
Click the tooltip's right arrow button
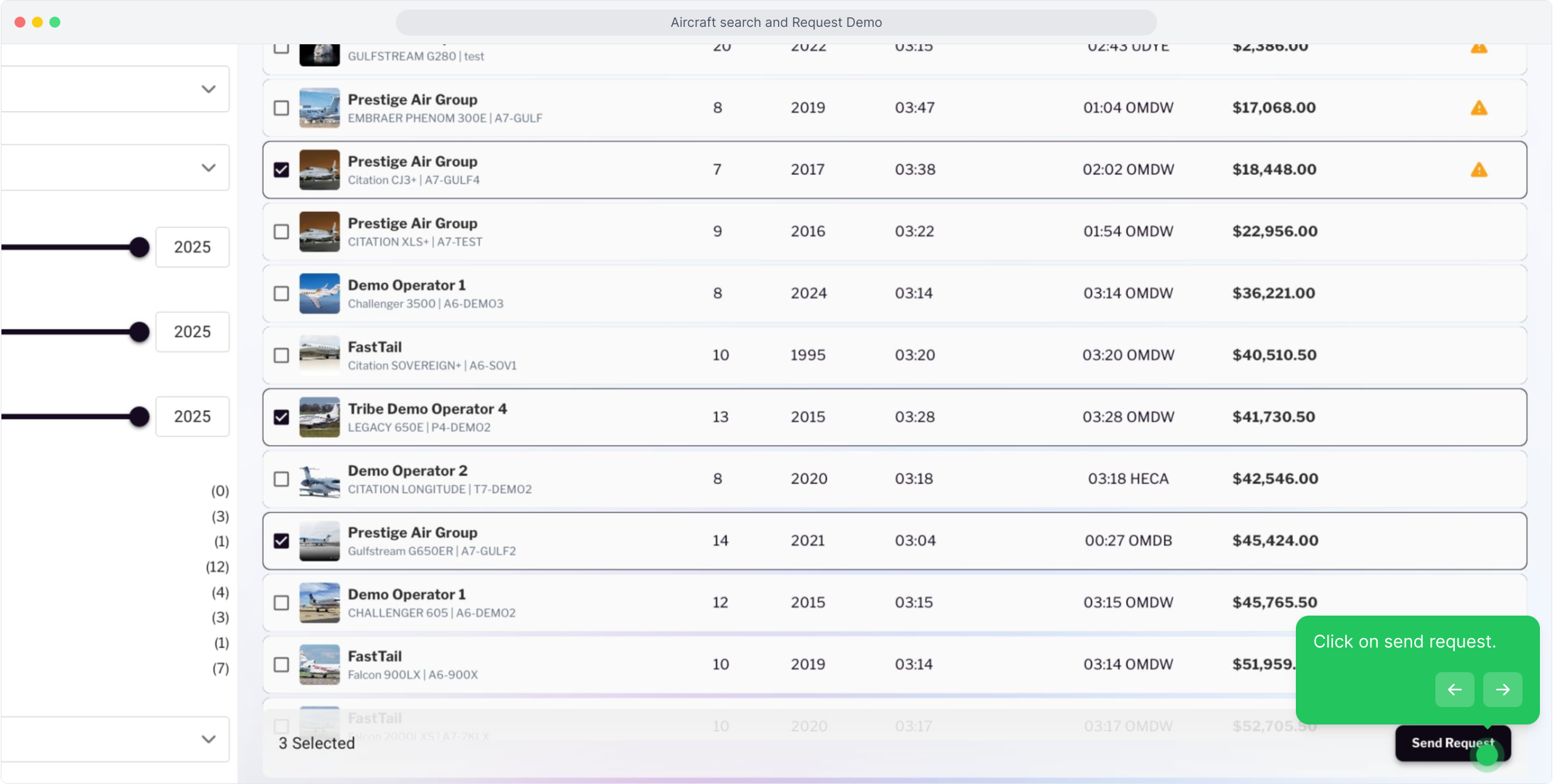click(x=1502, y=690)
